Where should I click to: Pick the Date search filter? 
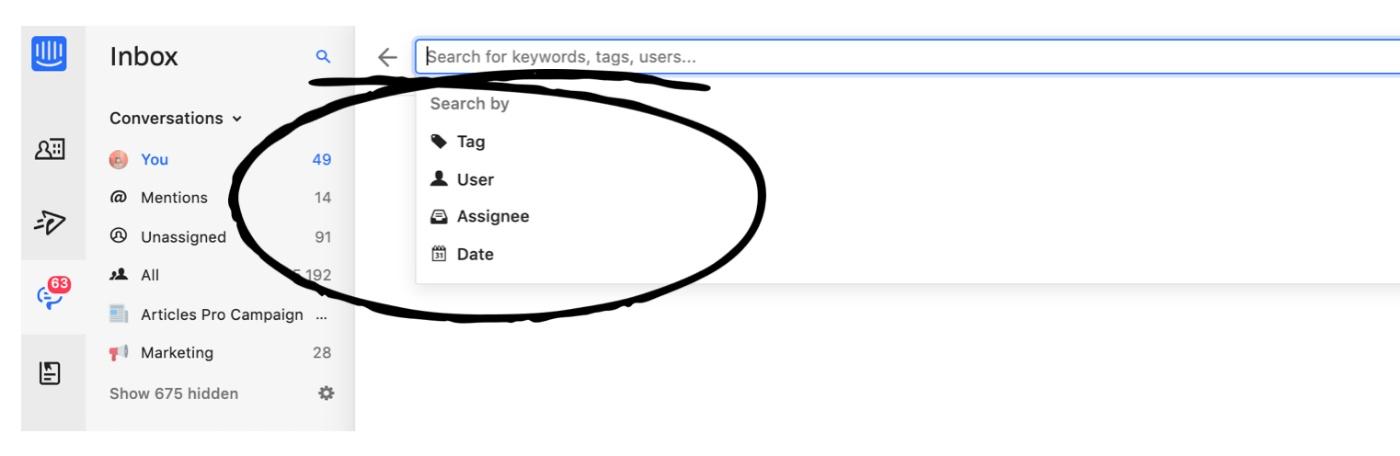[475, 255]
